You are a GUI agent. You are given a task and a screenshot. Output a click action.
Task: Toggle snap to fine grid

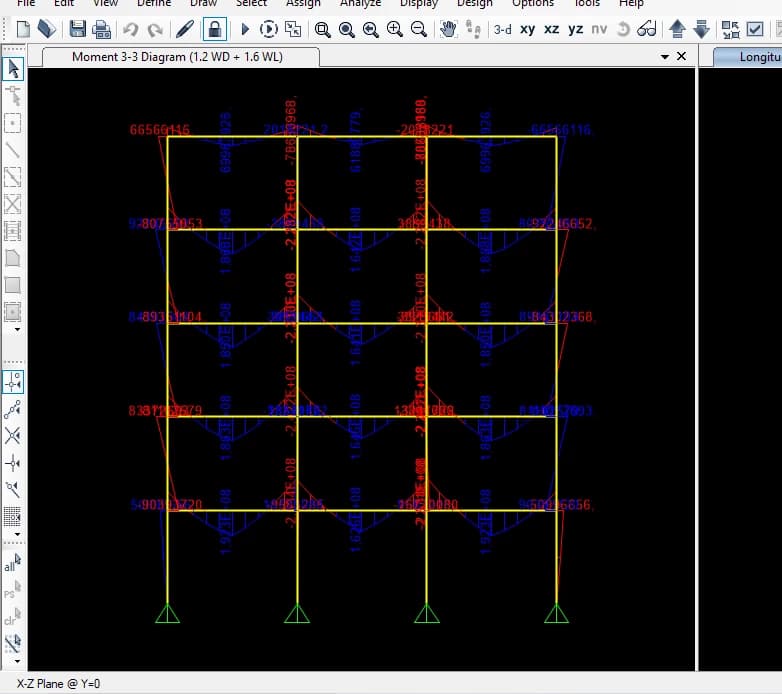tap(13, 517)
